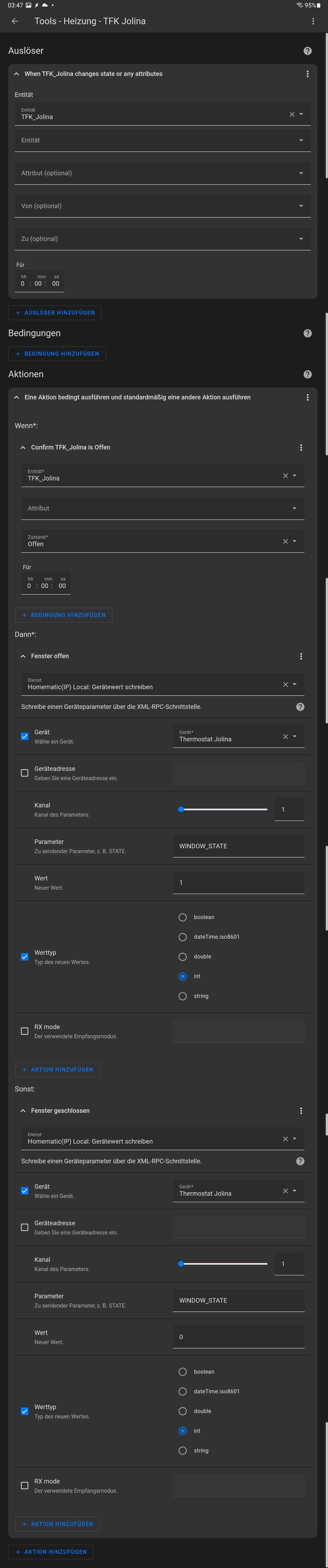The height and width of the screenshot is (1568, 328).
Task: Select string Werttyp under Fenster geschlossen
Action: (182, 1451)
